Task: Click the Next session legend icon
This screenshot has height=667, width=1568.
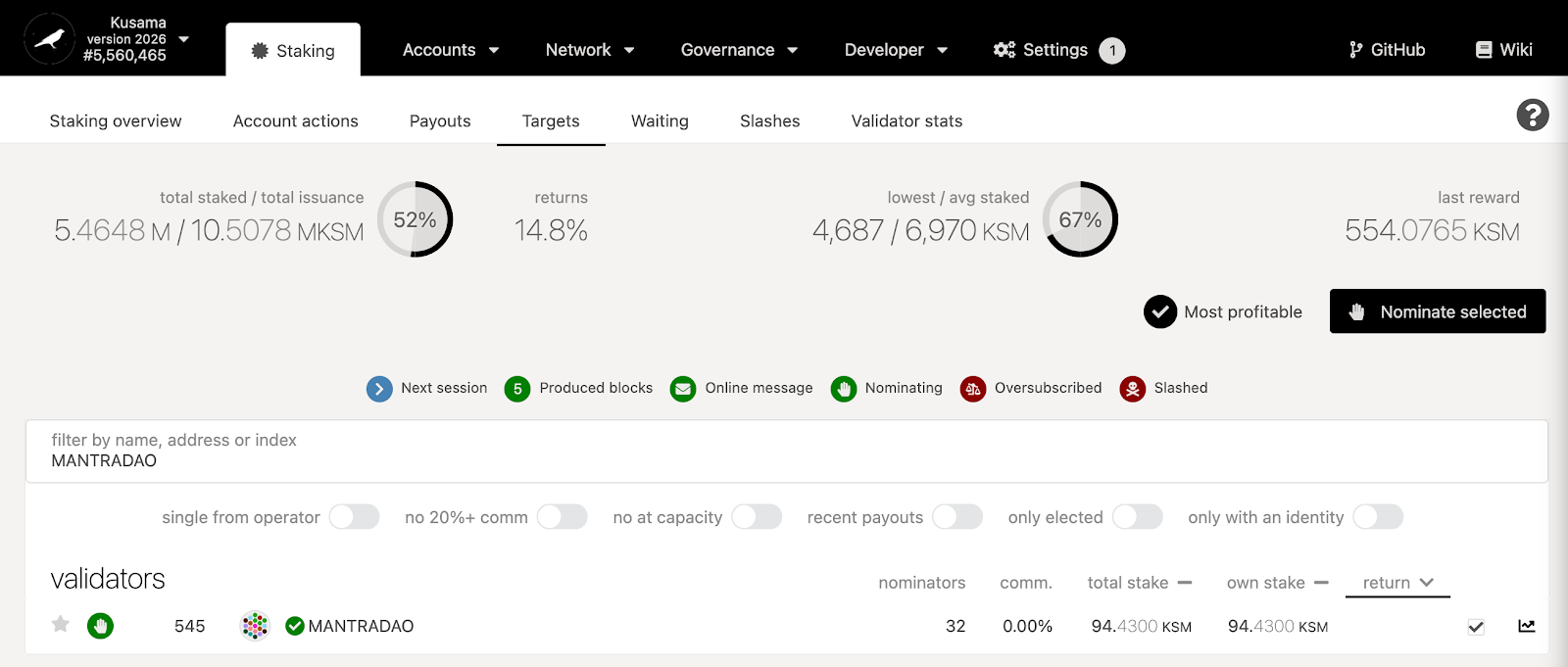Action: point(379,389)
